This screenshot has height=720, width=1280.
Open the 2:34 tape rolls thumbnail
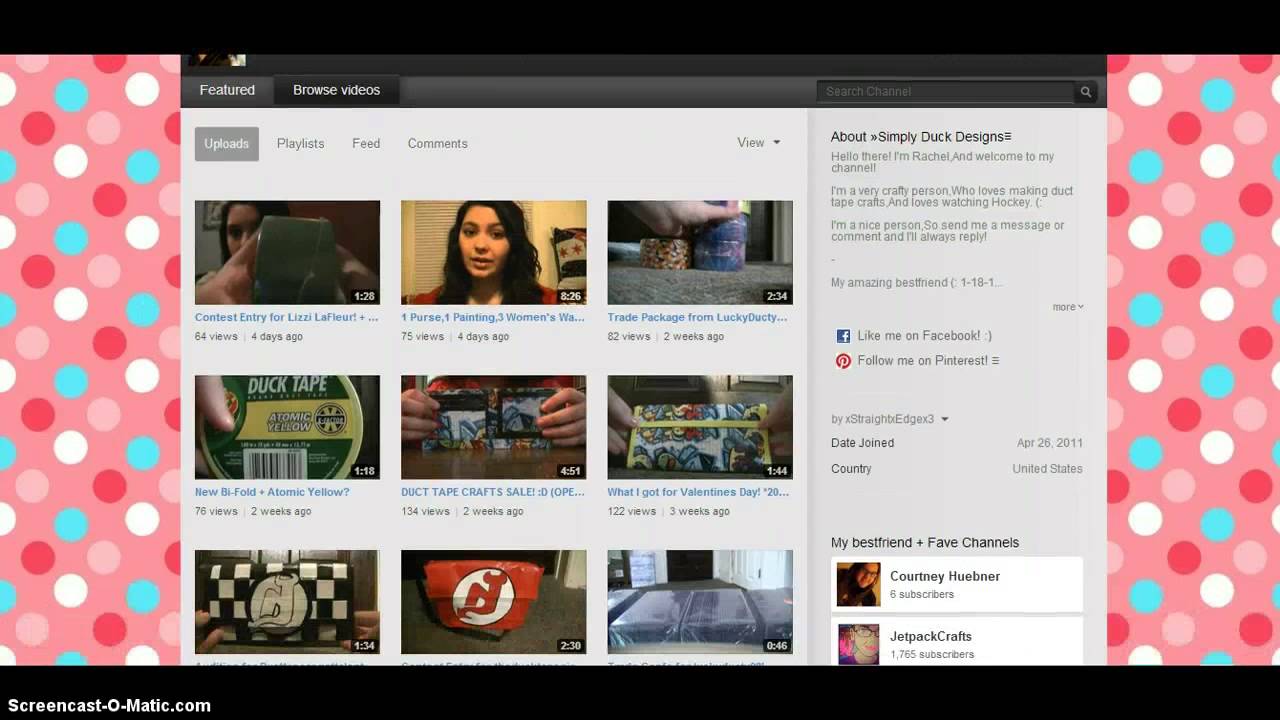point(700,252)
